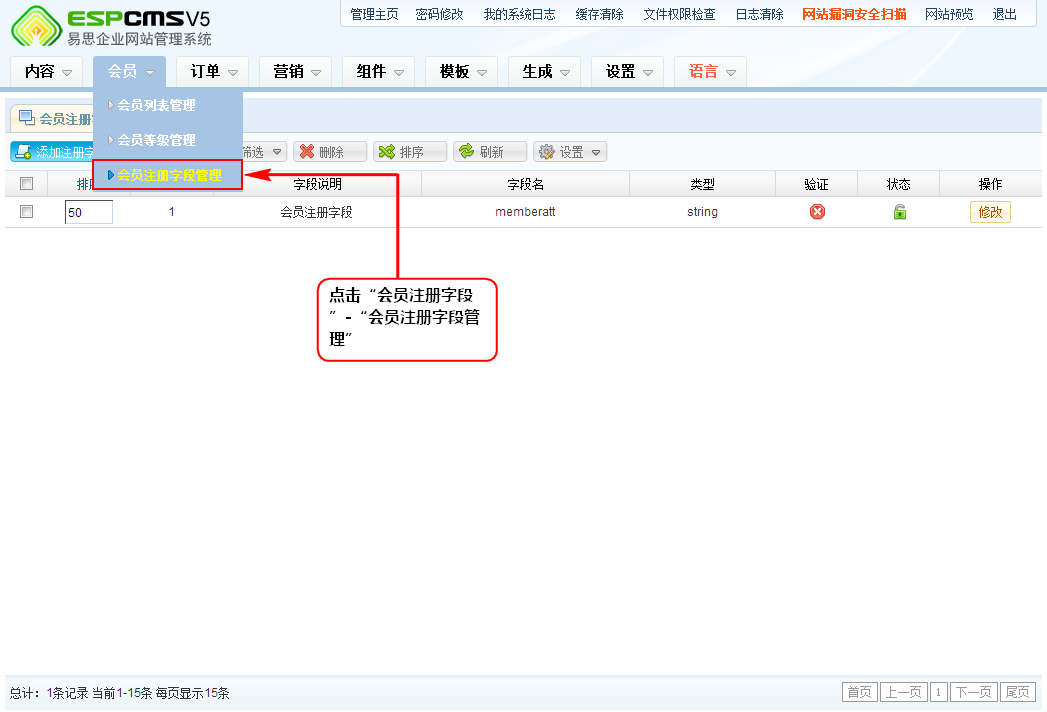Select 会员列表管理 from the menu

[x=157, y=105]
